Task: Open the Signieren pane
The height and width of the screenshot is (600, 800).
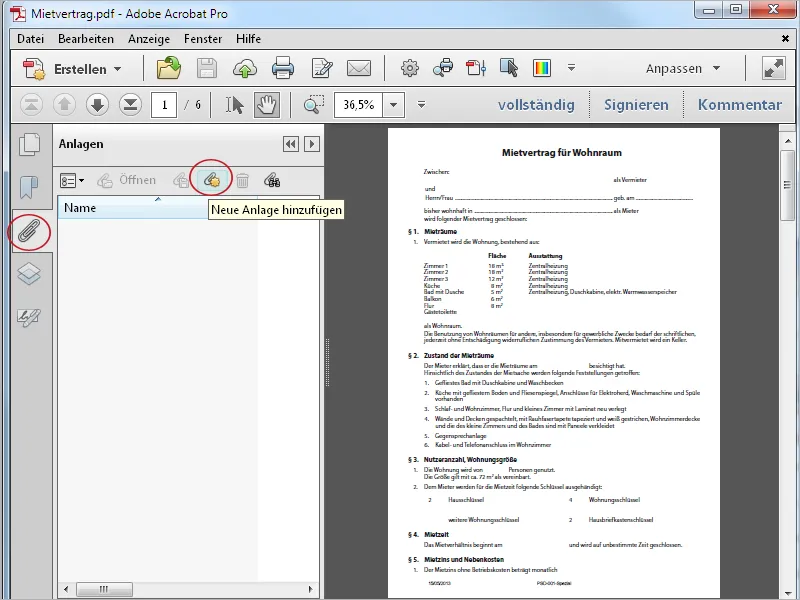Action: coord(636,105)
